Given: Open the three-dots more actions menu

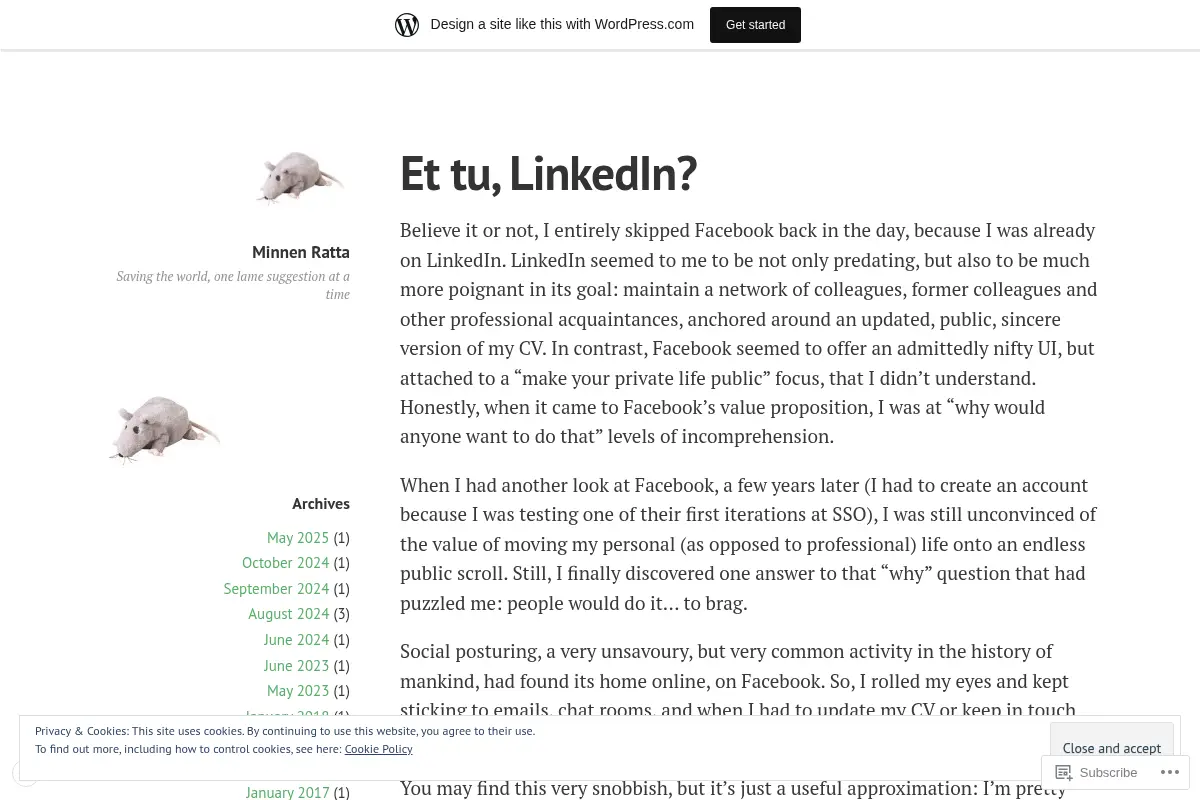Looking at the screenshot, I should pyautogui.click(x=1169, y=772).
